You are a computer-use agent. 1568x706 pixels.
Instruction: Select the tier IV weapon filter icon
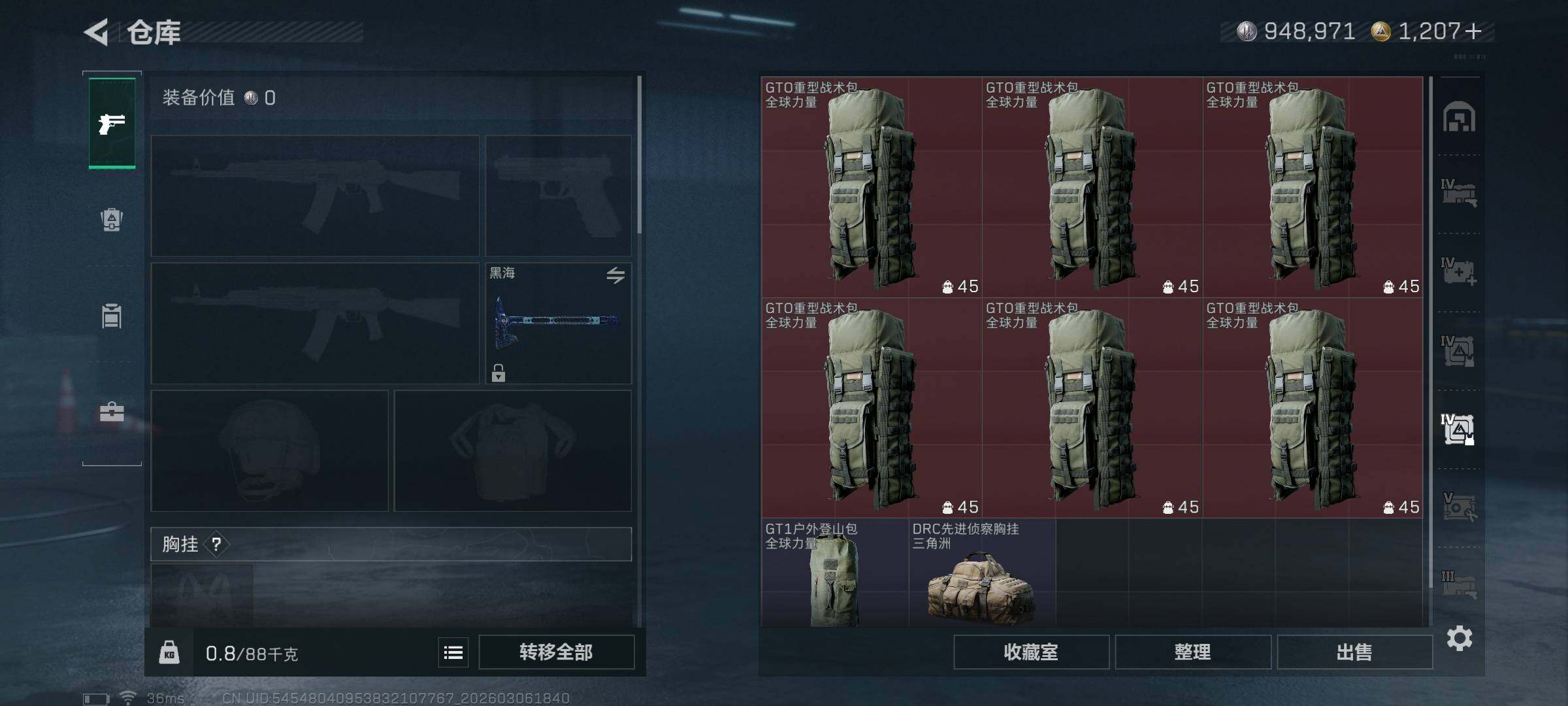1459,193
